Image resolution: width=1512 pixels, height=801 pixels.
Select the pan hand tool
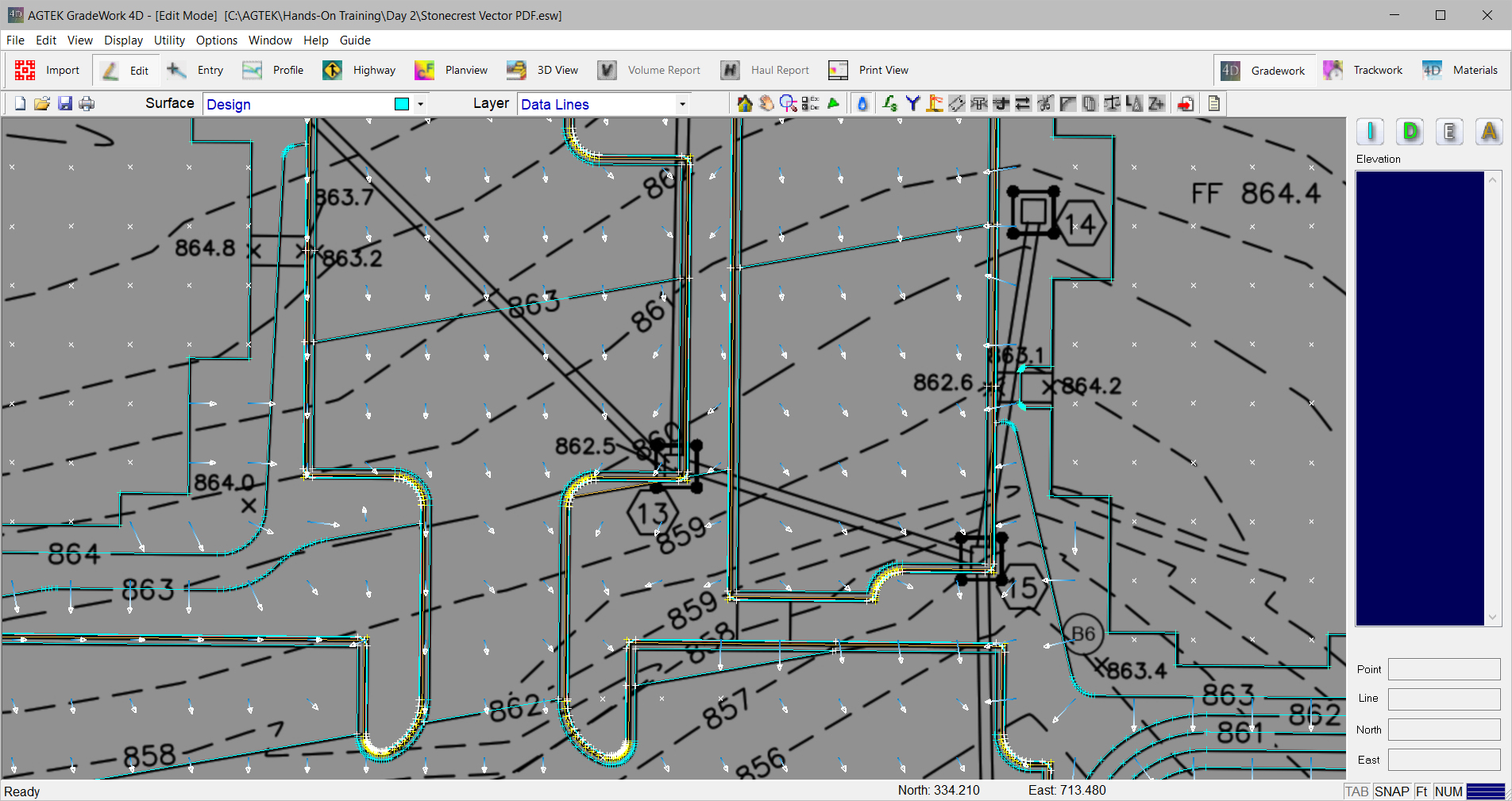pyautogui.click(x=766, y=104)
